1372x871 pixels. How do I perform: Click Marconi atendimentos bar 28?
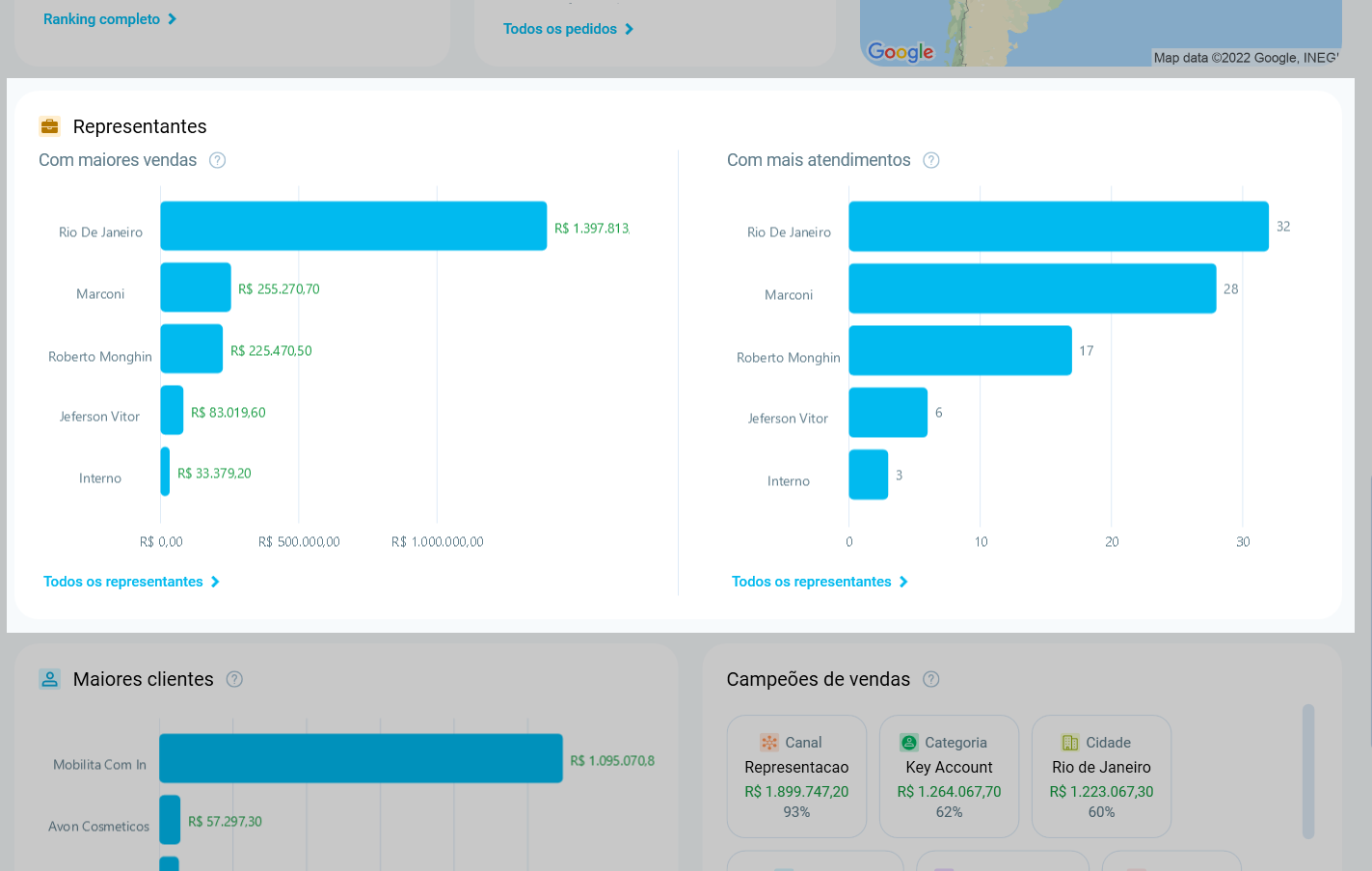click(x=1033, y=288)
